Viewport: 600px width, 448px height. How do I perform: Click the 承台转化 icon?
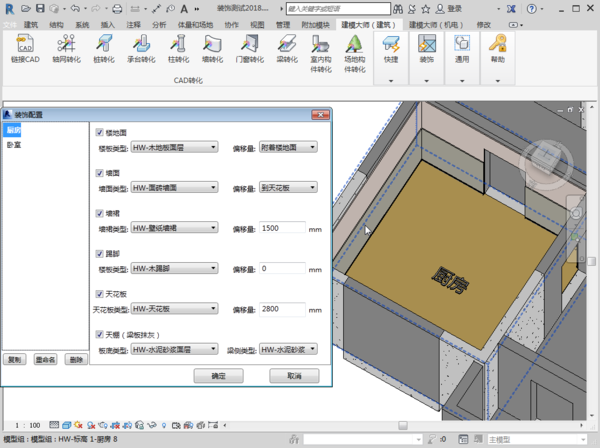pos(141,47)
